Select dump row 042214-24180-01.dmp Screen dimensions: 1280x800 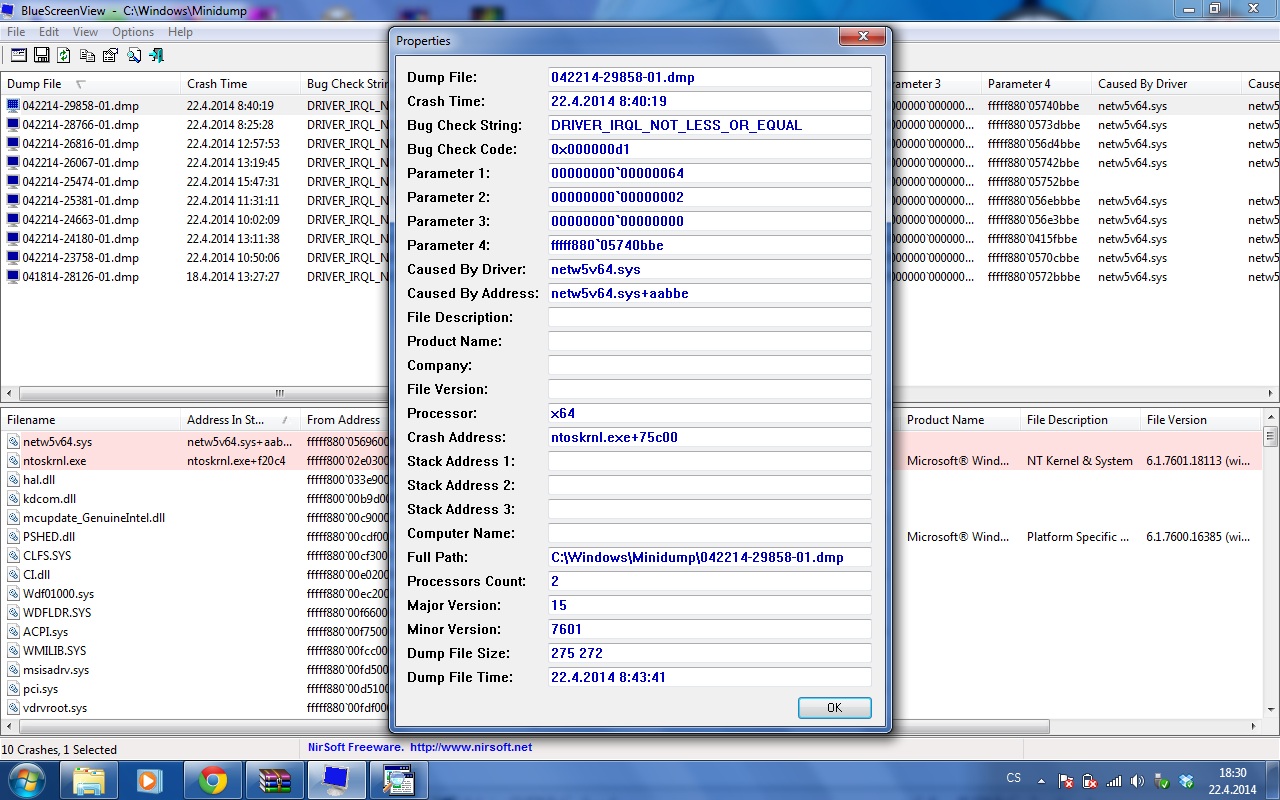pyautogui.click(x=80, y=239)
